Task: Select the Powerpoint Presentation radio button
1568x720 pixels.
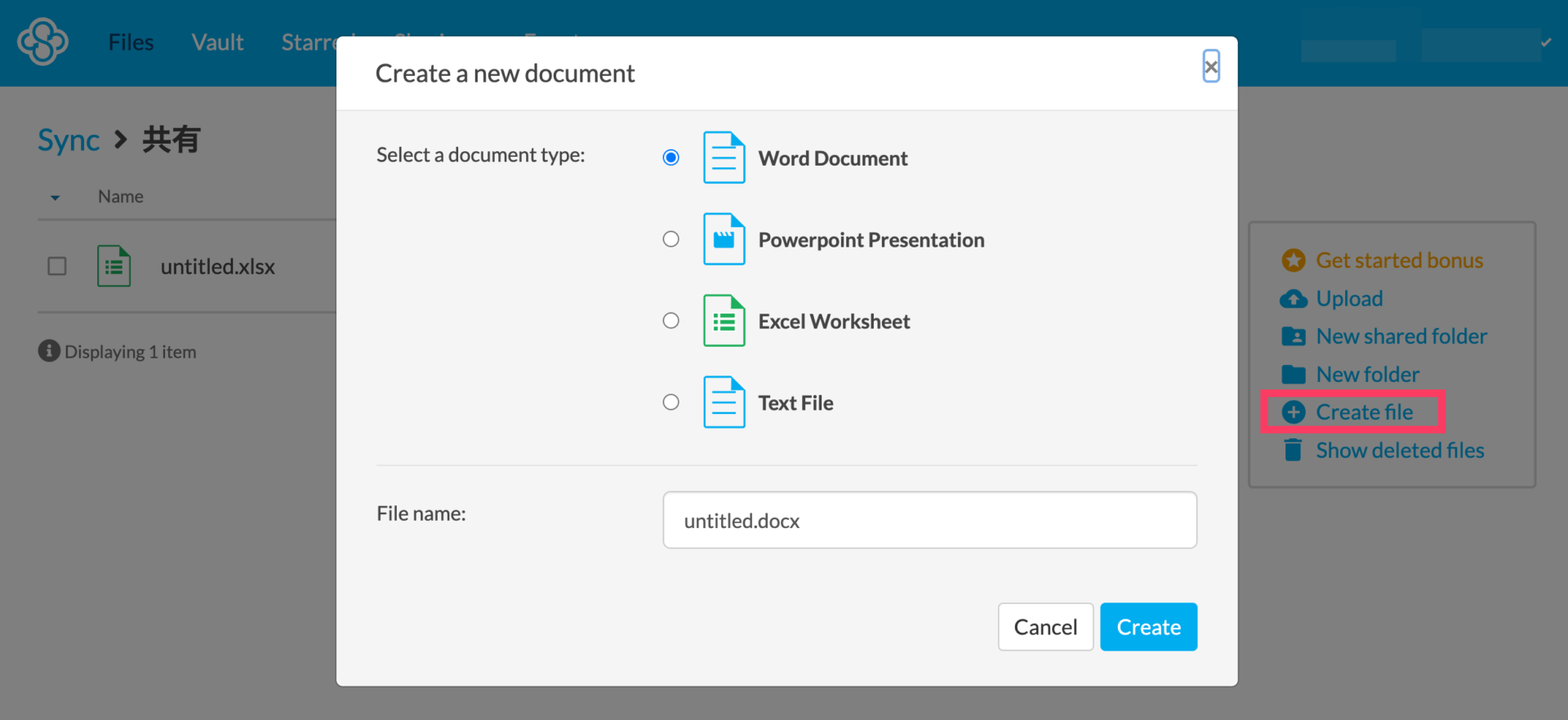Action: pyautogui.click(x=670, y=239)
